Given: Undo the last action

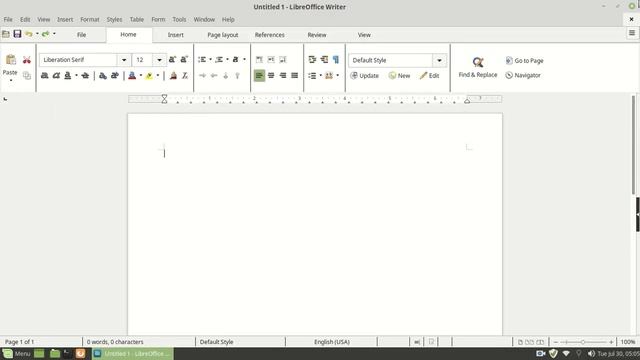Looking at the screenshot, I should click(29, 34).
